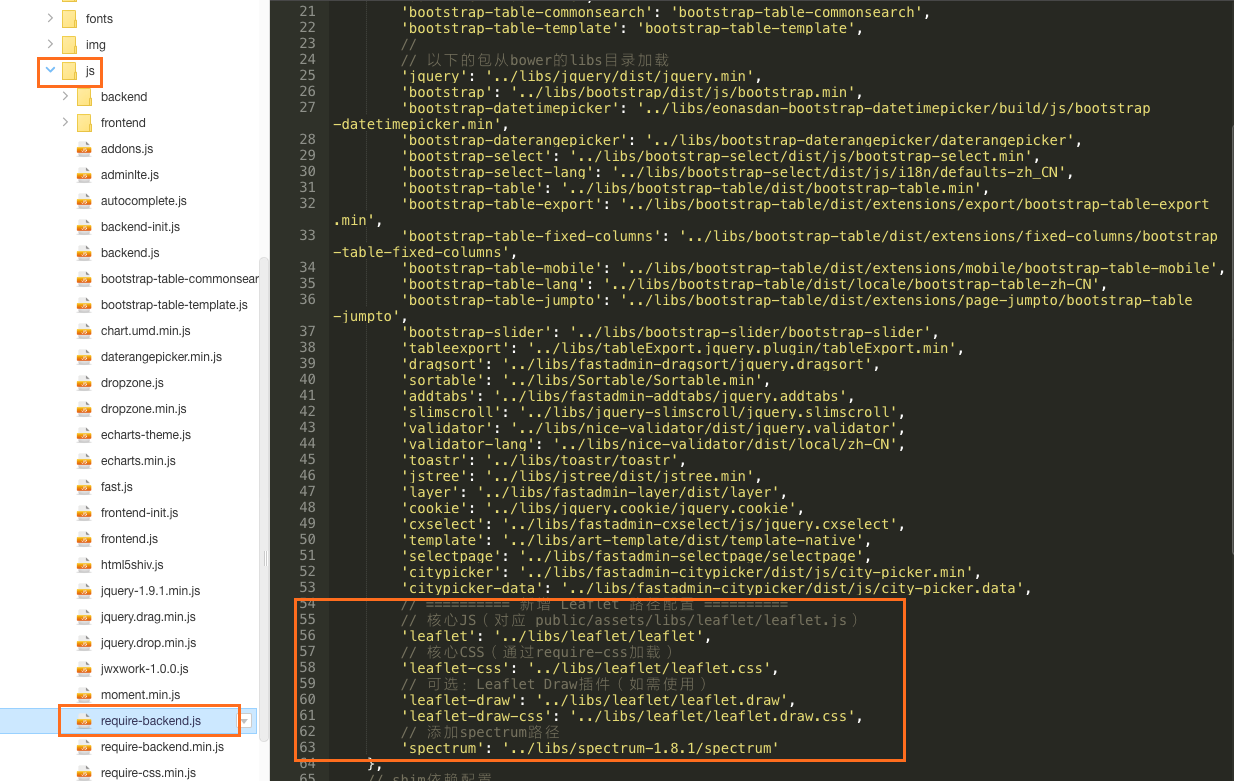Screen dimensions: 1234x781
Task: Expand the backend folder chevron
Action: [x=65, y=96]
